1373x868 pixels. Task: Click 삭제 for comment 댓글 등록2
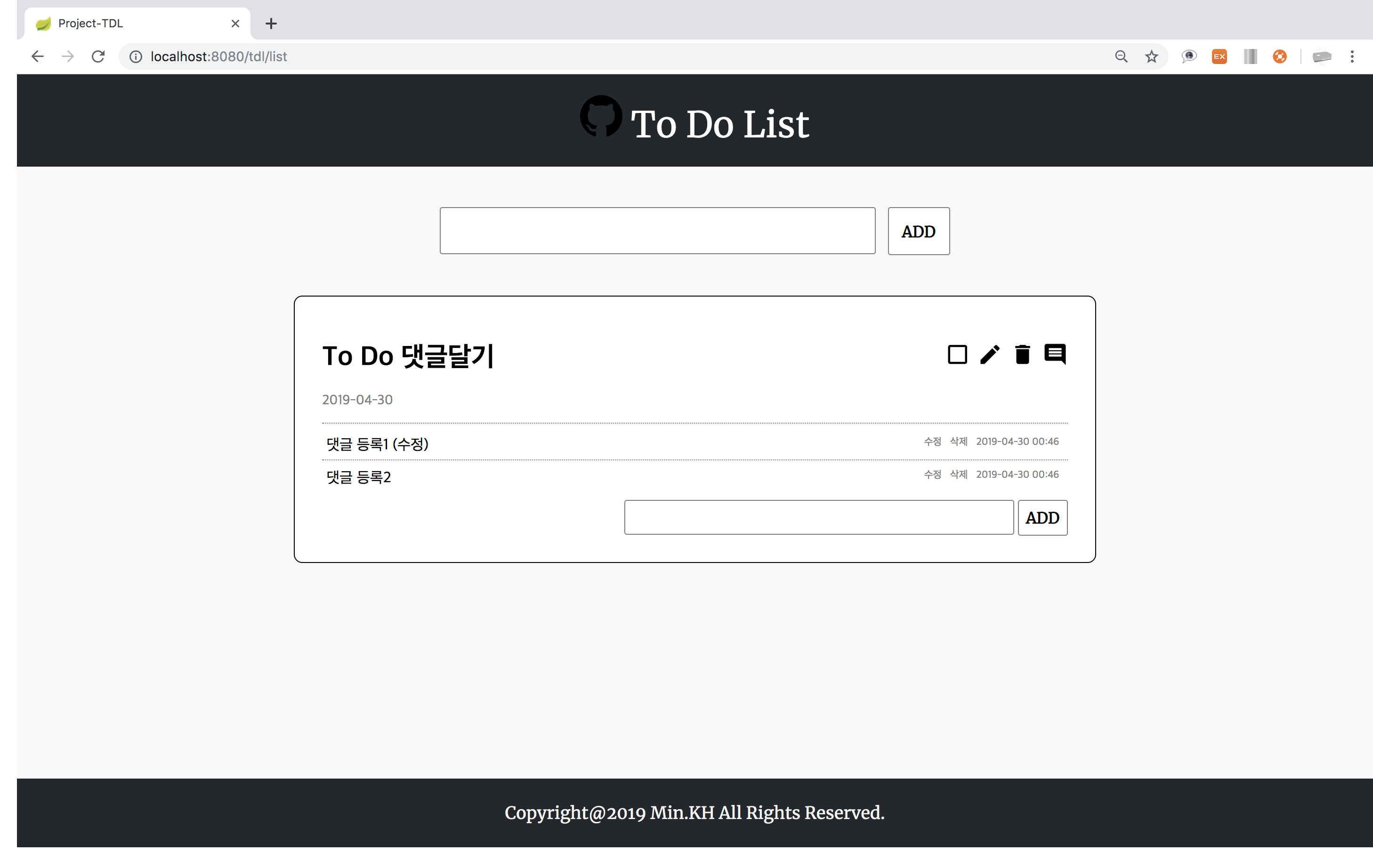(x=959, y=475)
